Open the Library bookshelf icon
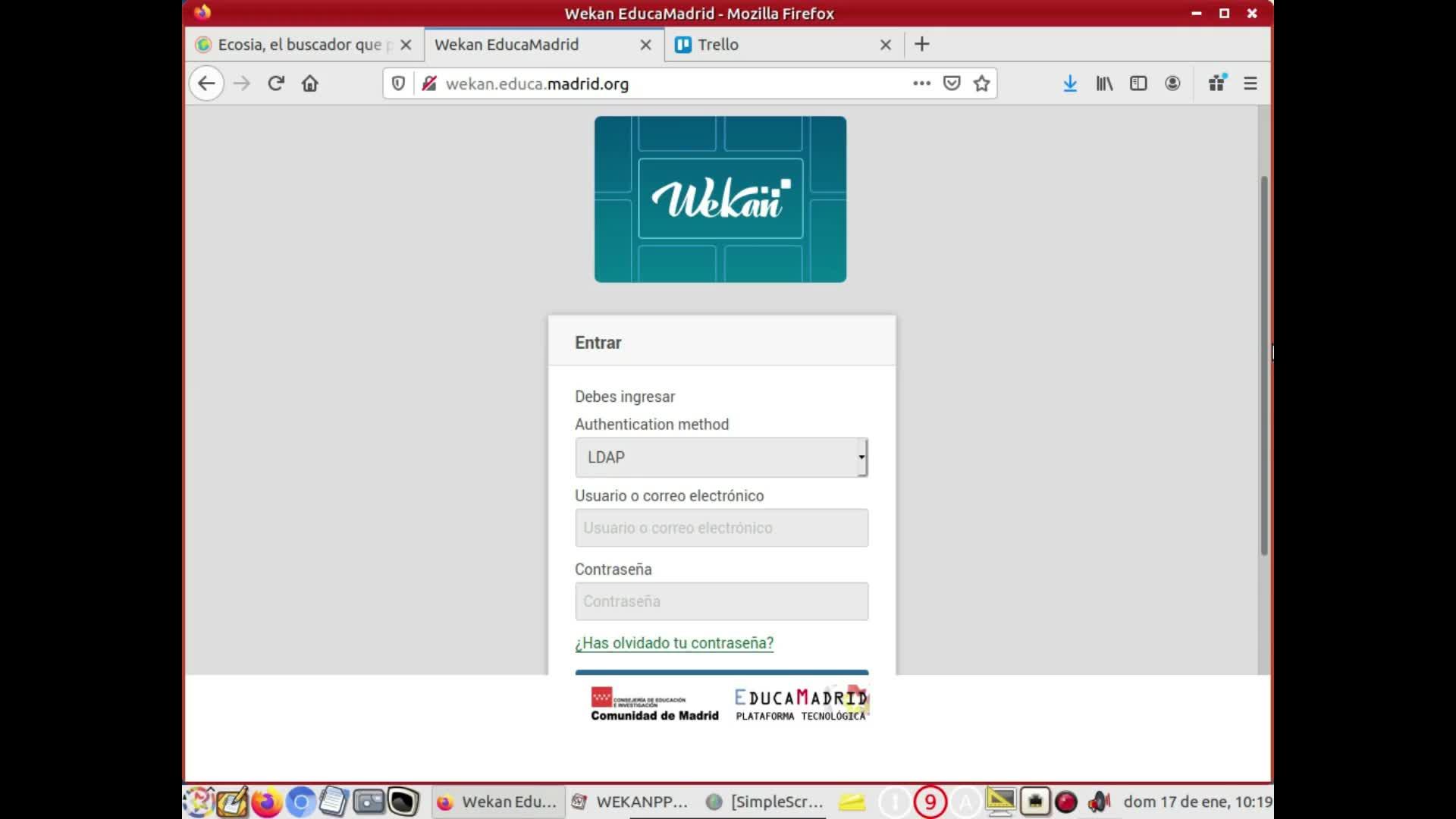 point(1104,83)
